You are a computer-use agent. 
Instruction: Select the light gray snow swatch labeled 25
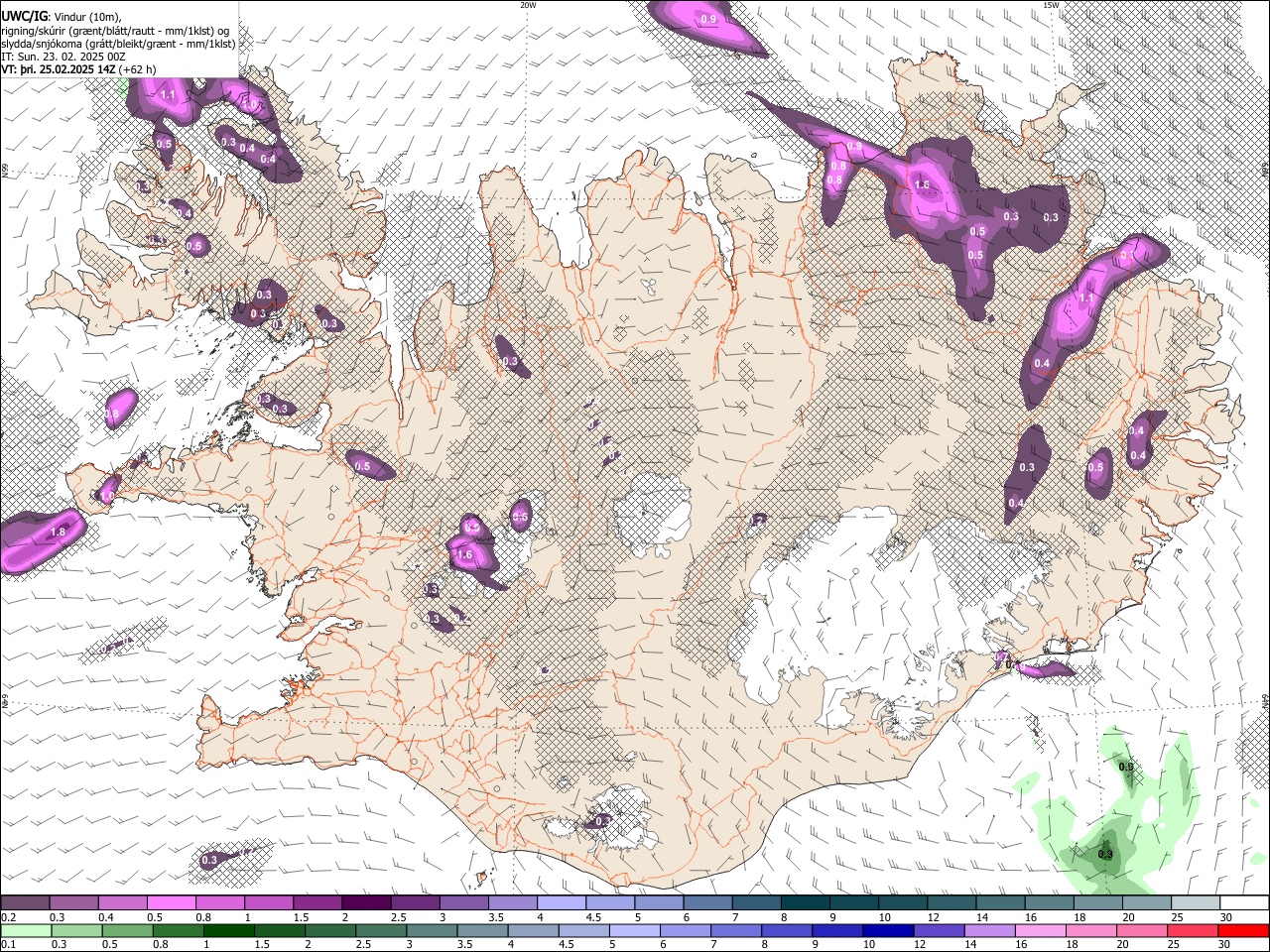[1195, 903]
